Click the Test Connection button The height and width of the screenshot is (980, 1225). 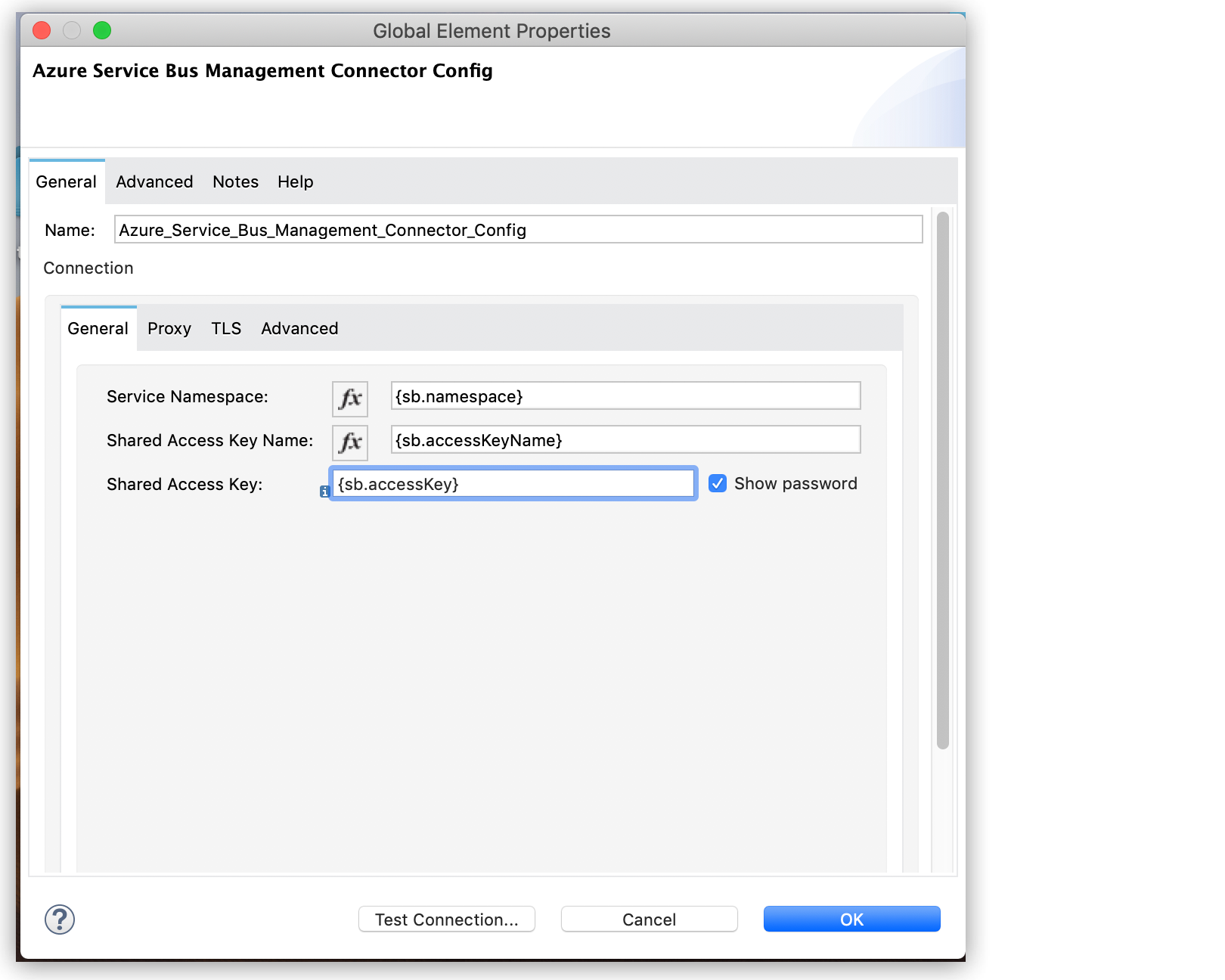[446, 919]
